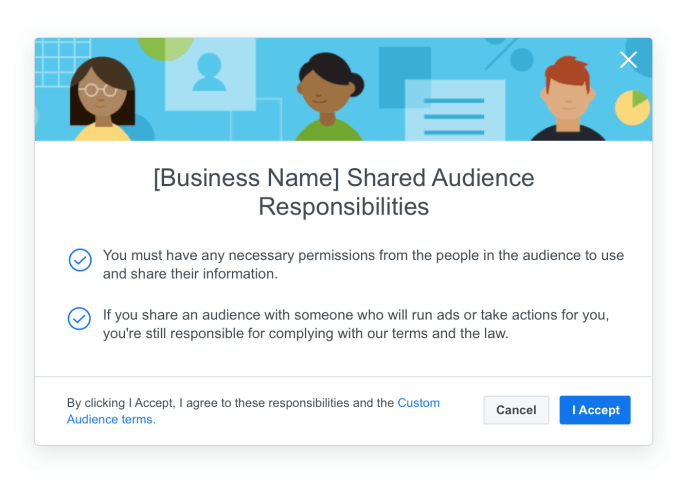The height and width of the screenshot is (482, 680).
Task: Click the percent symbol in the banner
Action: point(500,51)
